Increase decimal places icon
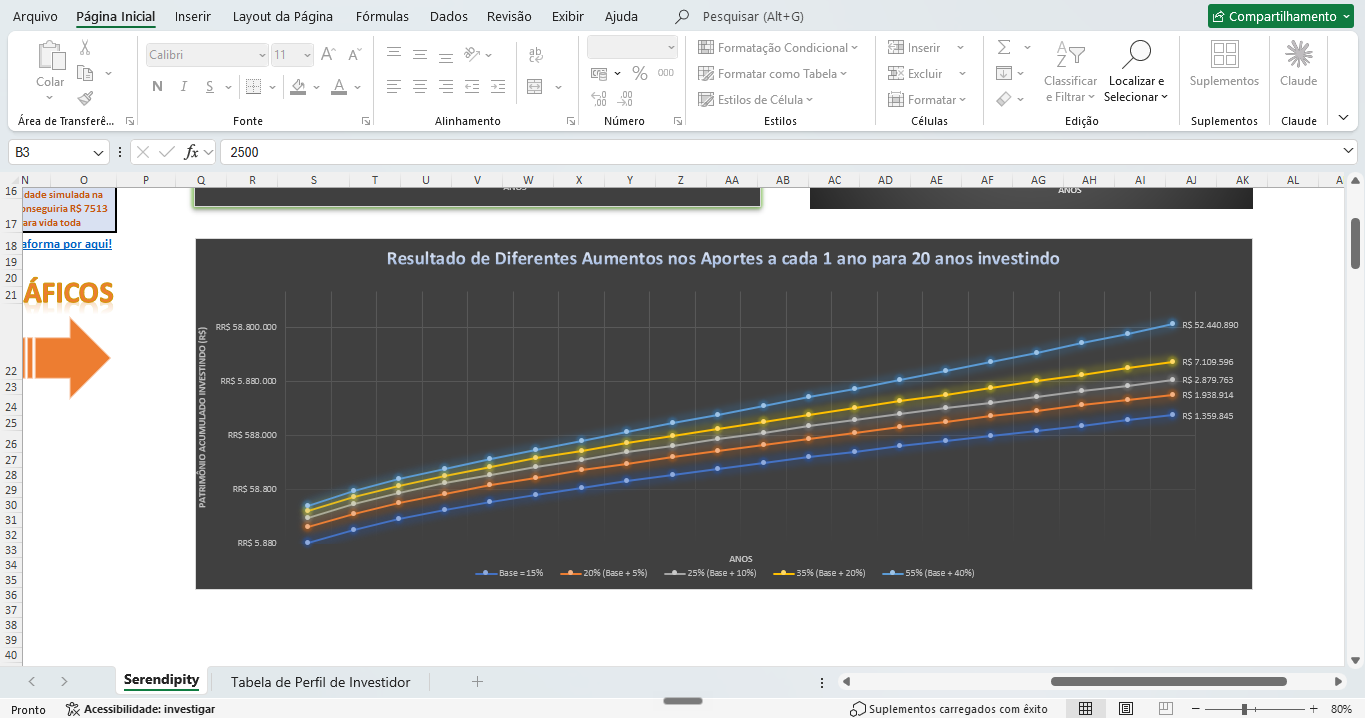Image resolution: width=1365 pixels, height=718 pixels. tap(599, 98)
